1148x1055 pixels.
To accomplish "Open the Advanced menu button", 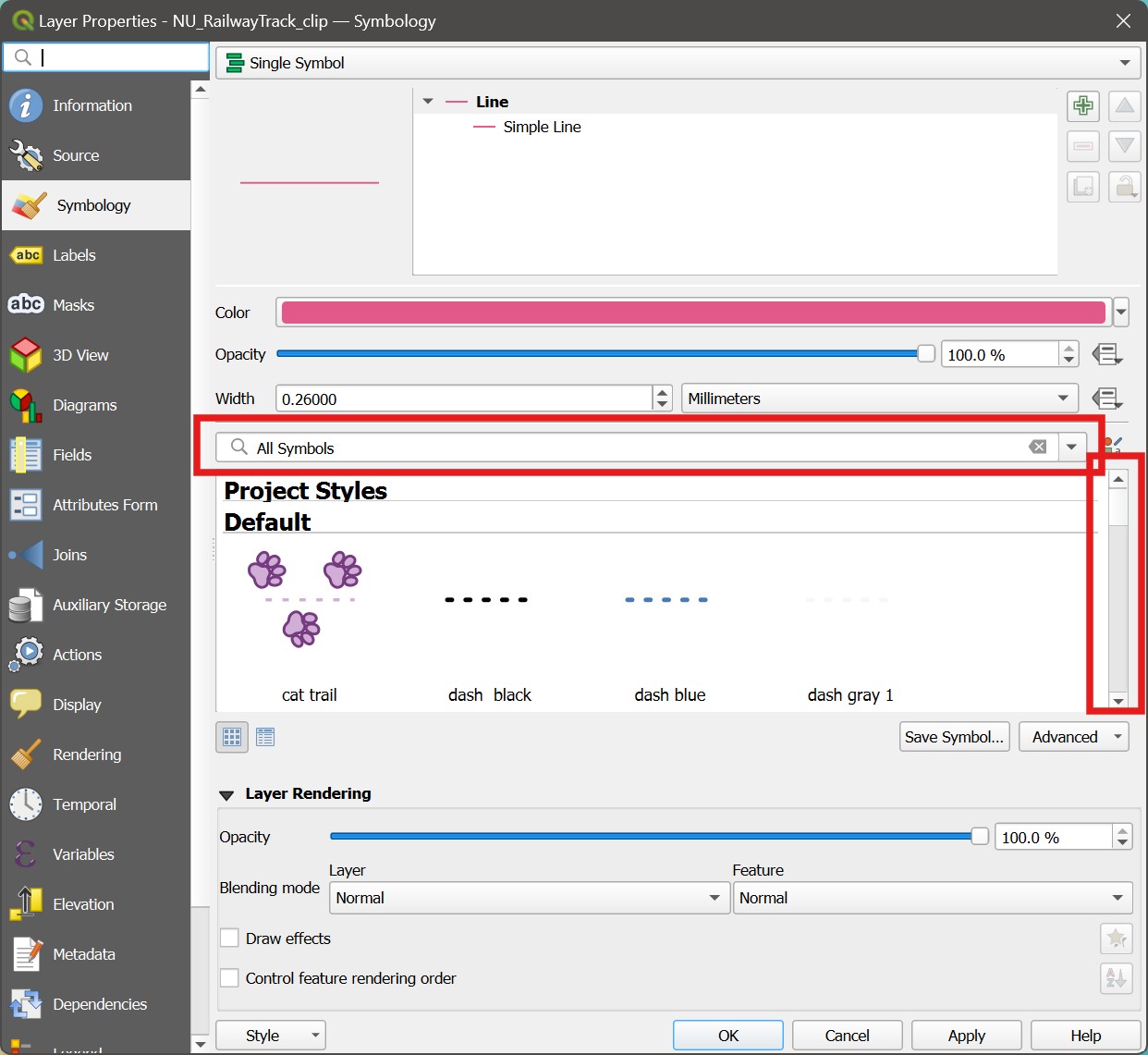I will pos(1074,737).
